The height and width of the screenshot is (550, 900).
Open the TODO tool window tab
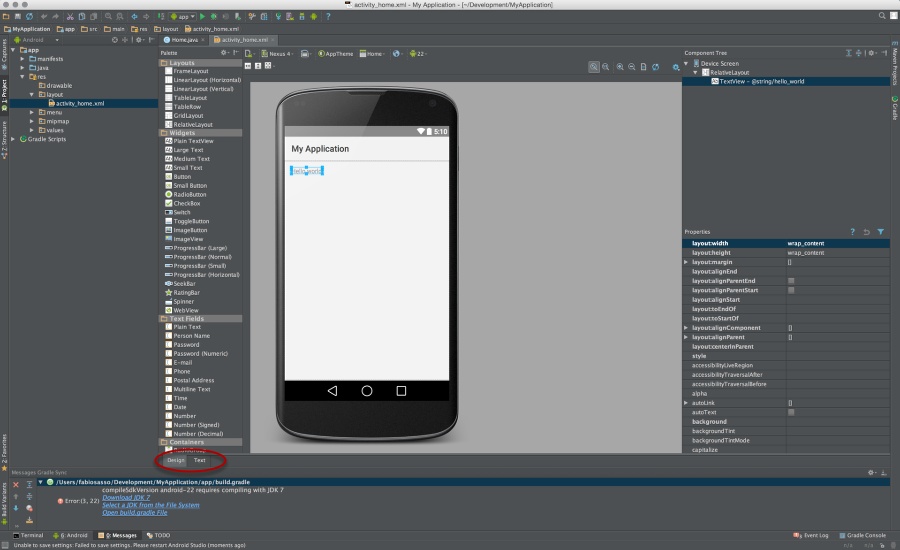pyautogui.click(x=158, y=535)
